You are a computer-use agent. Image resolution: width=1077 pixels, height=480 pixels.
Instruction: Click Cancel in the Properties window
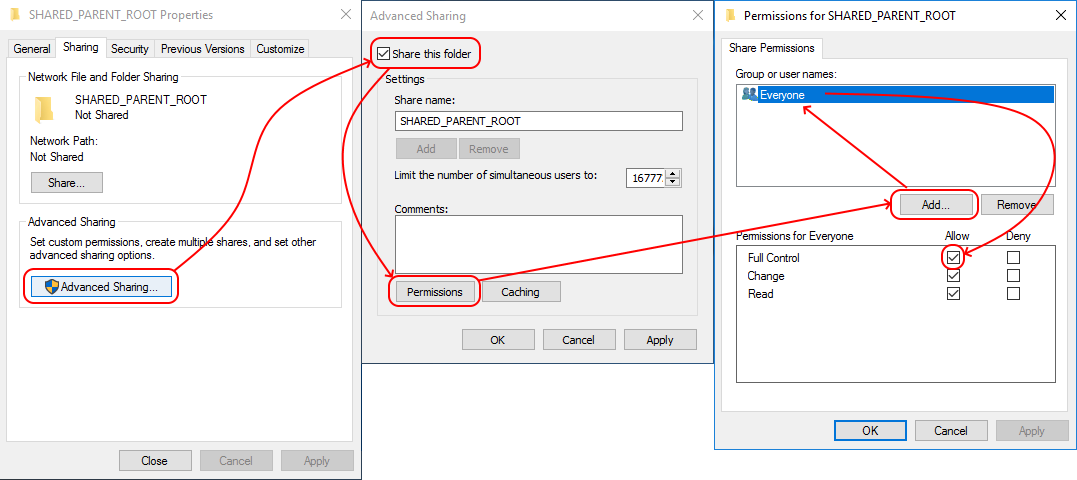click(x=236, y=461)
